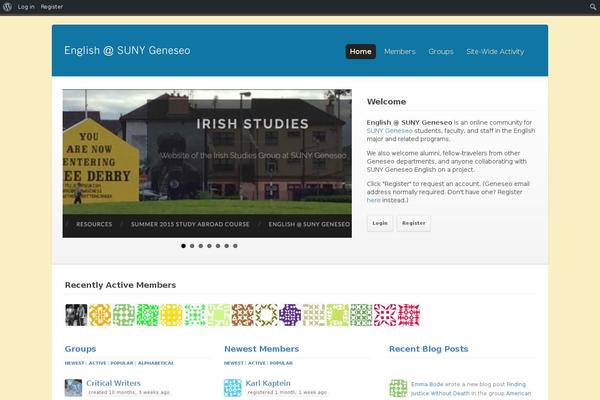Click the Recent Blog Posts heading

click(x=429, y=349)
